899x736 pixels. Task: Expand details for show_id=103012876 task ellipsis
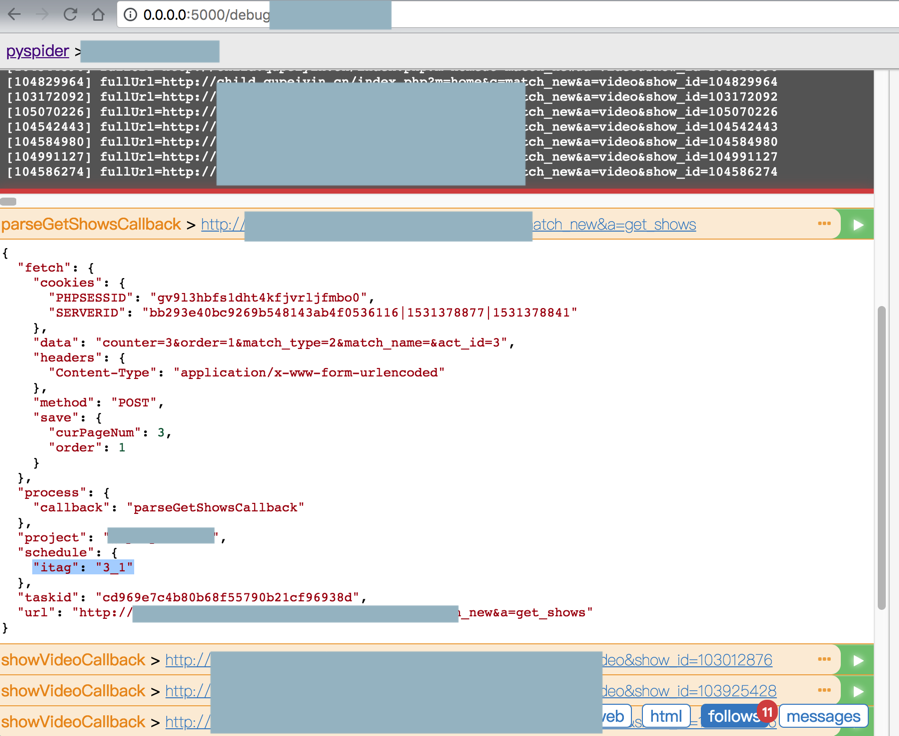[x=824, y=659]
